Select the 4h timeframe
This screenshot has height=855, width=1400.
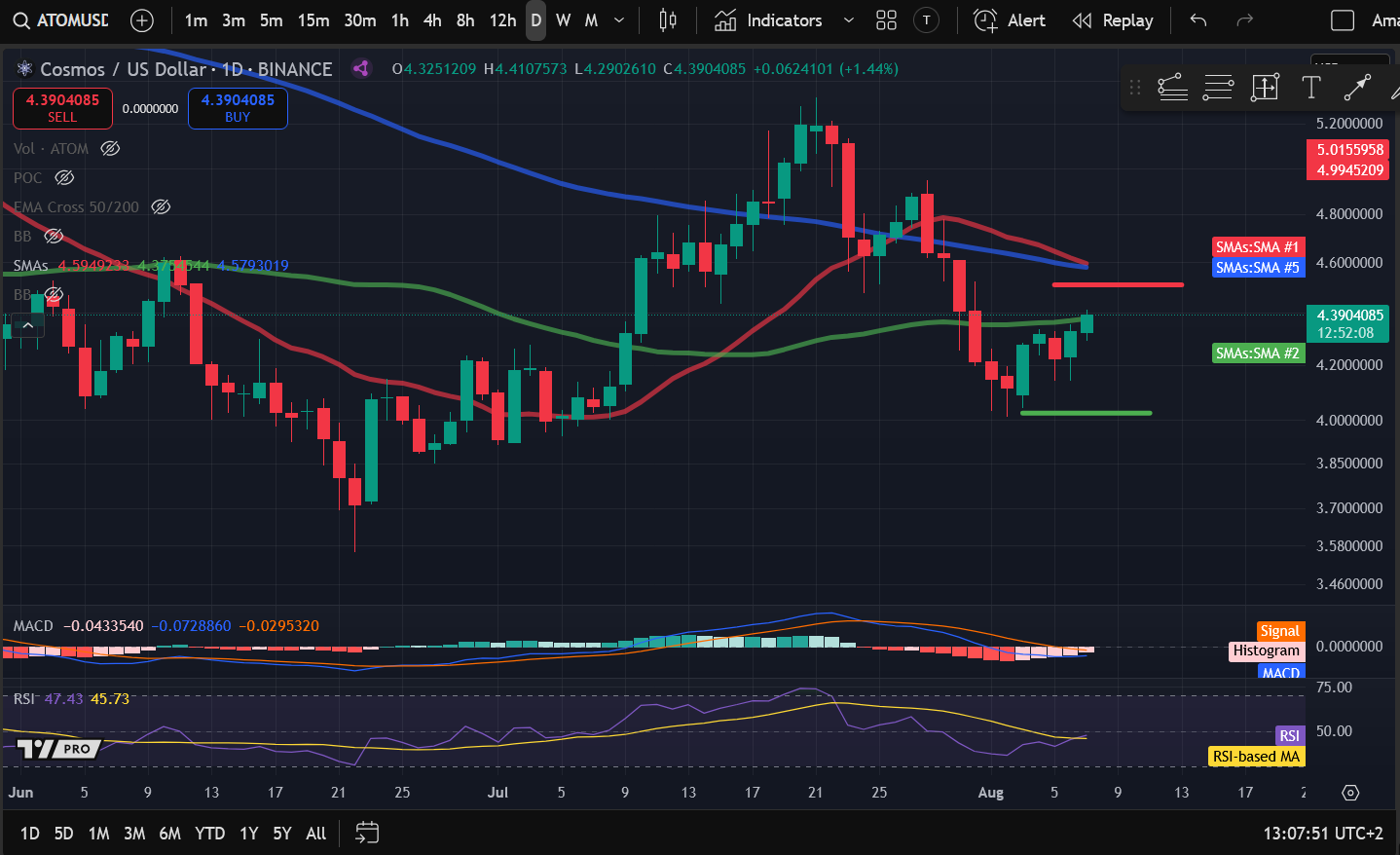point(432,20)
